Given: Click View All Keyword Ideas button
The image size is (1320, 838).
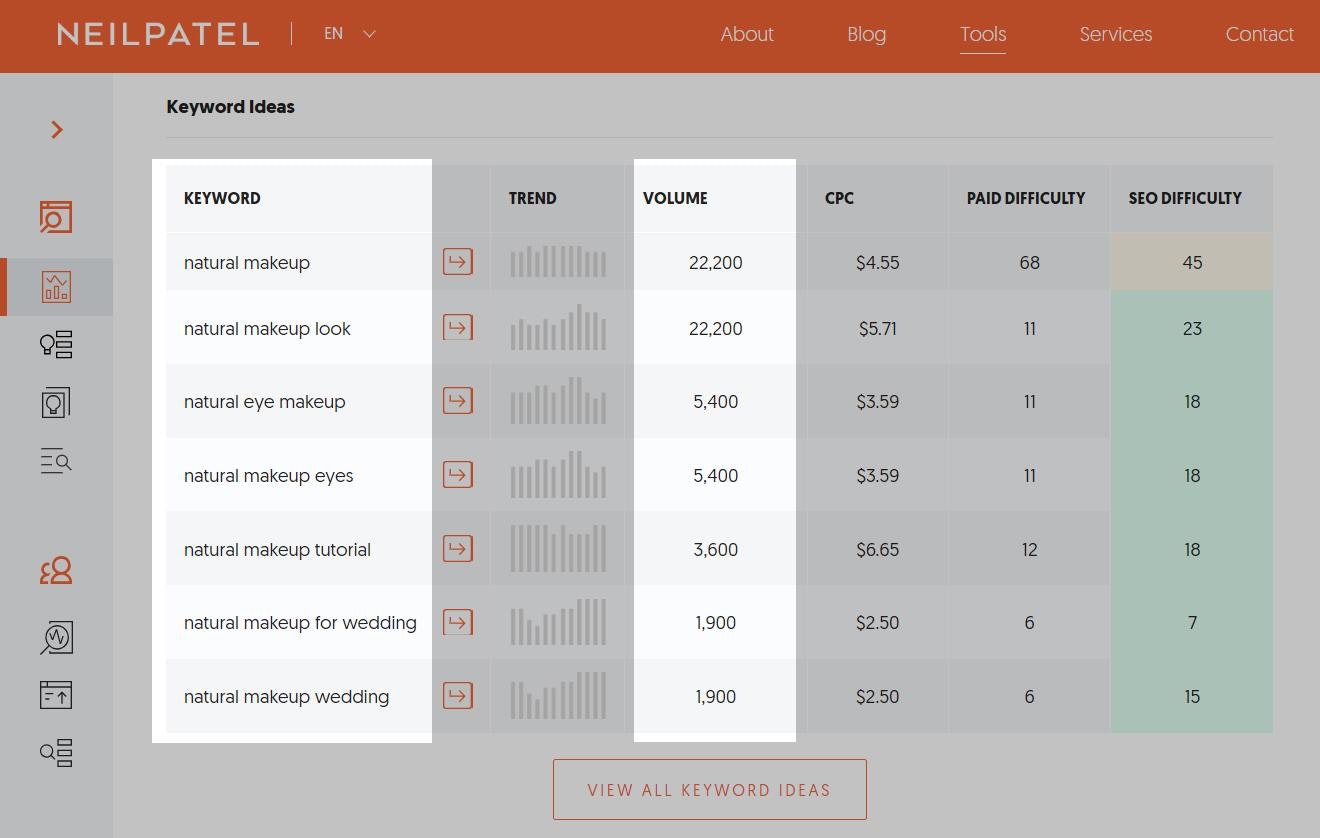Looking at the screenshot, I should (709, 790).
